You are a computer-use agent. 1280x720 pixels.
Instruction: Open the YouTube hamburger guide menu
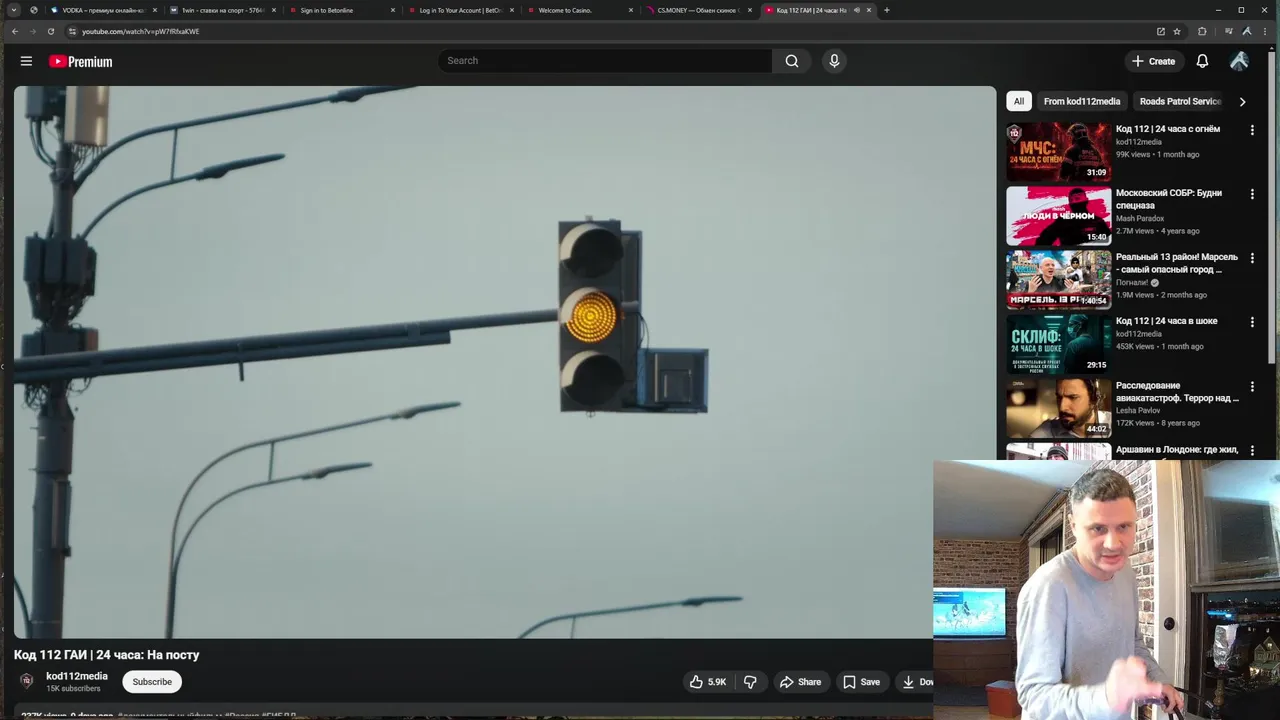coord(26,61)
